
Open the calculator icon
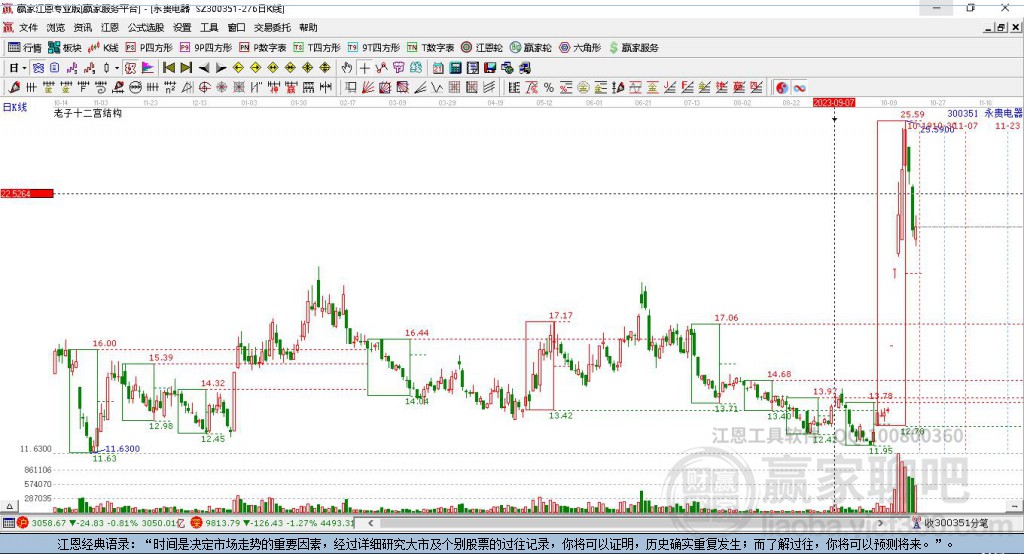tap(455, 68)
